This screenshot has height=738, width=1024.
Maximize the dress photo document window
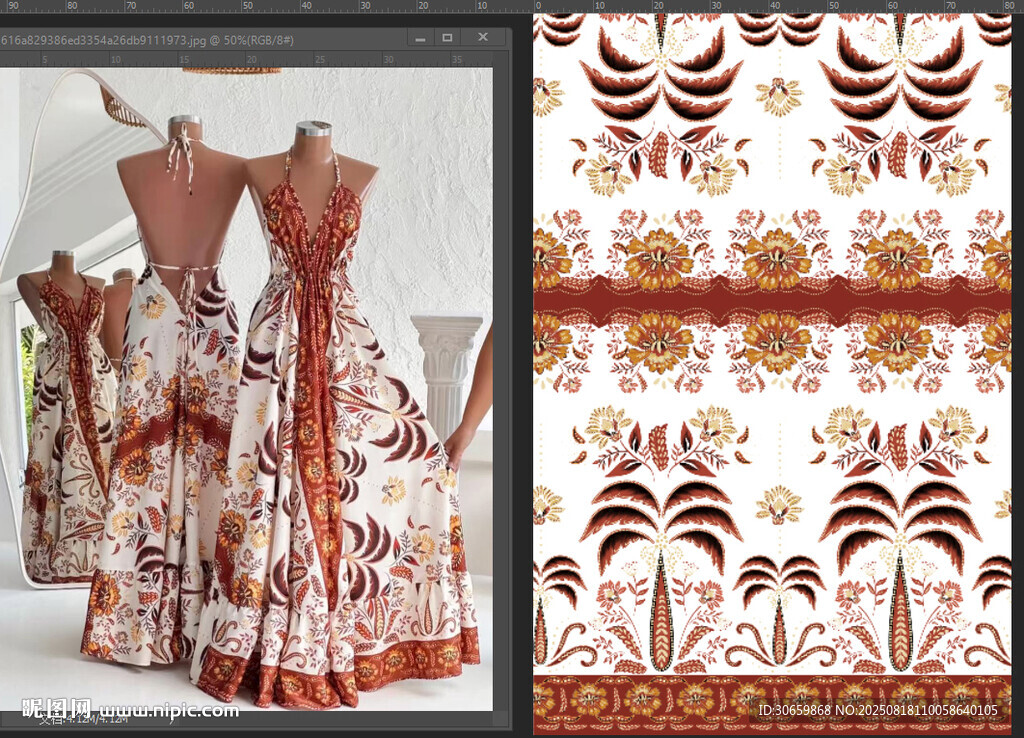(447, 38)
